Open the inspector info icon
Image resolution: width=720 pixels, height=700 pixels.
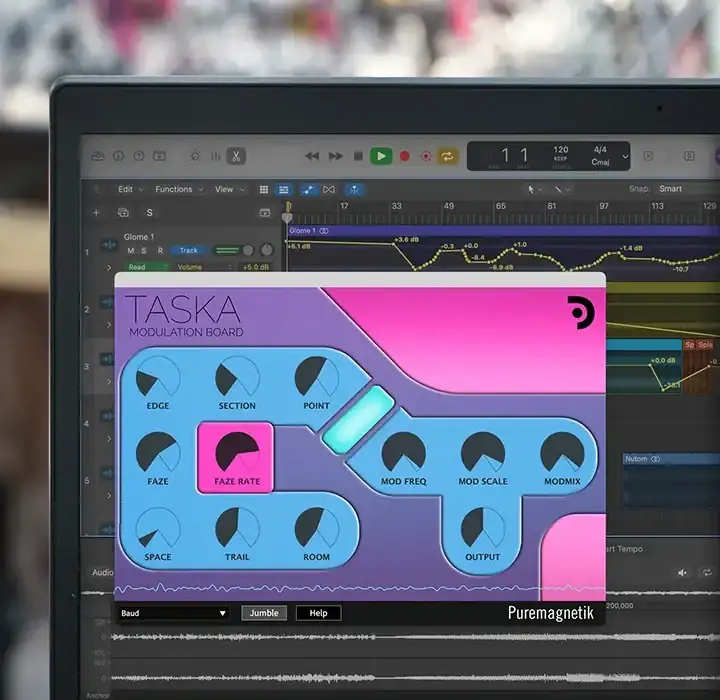pyautogui.click(x=118, y=156)
